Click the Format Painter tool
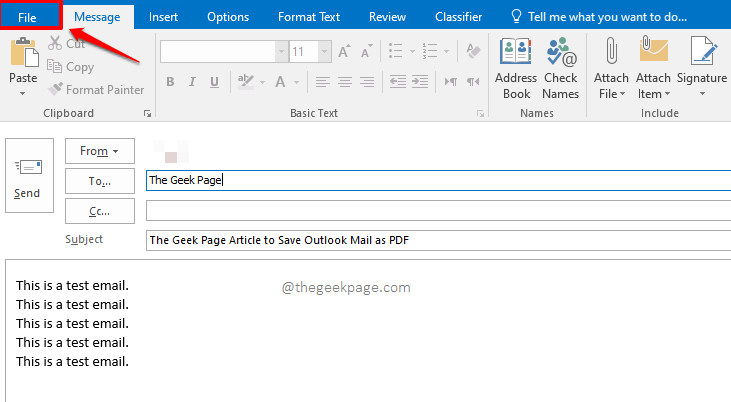This screenshot has height=402, width=731. (x=96, y=90)
